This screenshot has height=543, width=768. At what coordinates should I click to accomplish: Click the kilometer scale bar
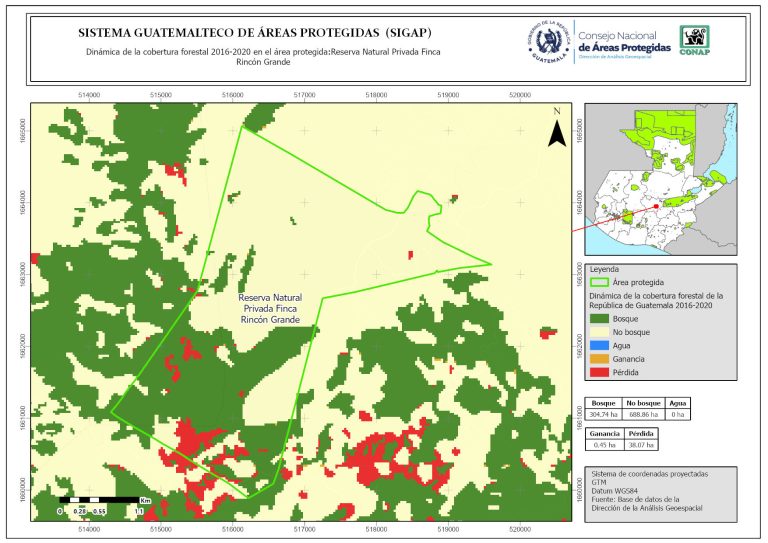101,499
